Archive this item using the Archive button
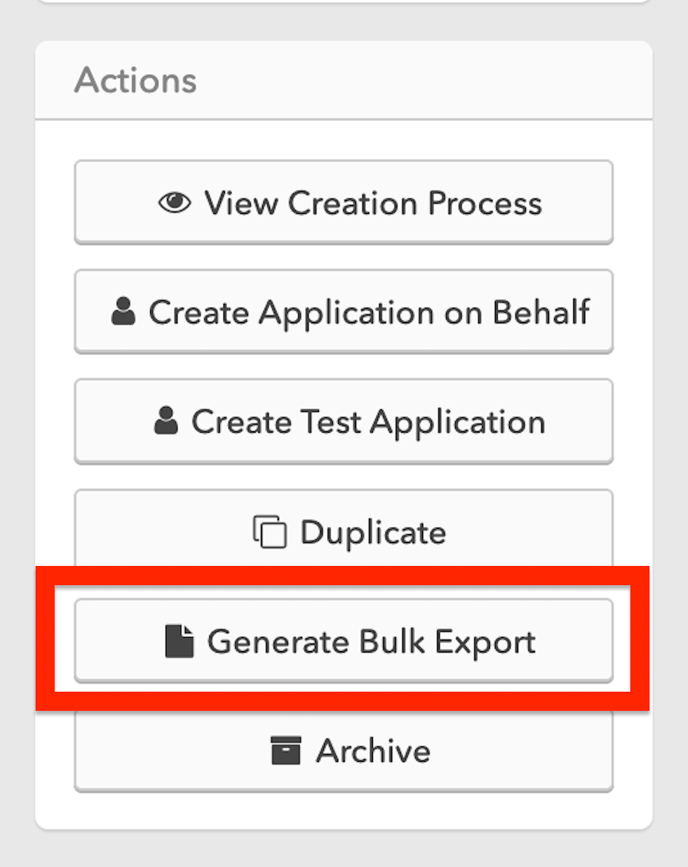The image size is (688, 867). click(x=343, y=751)
